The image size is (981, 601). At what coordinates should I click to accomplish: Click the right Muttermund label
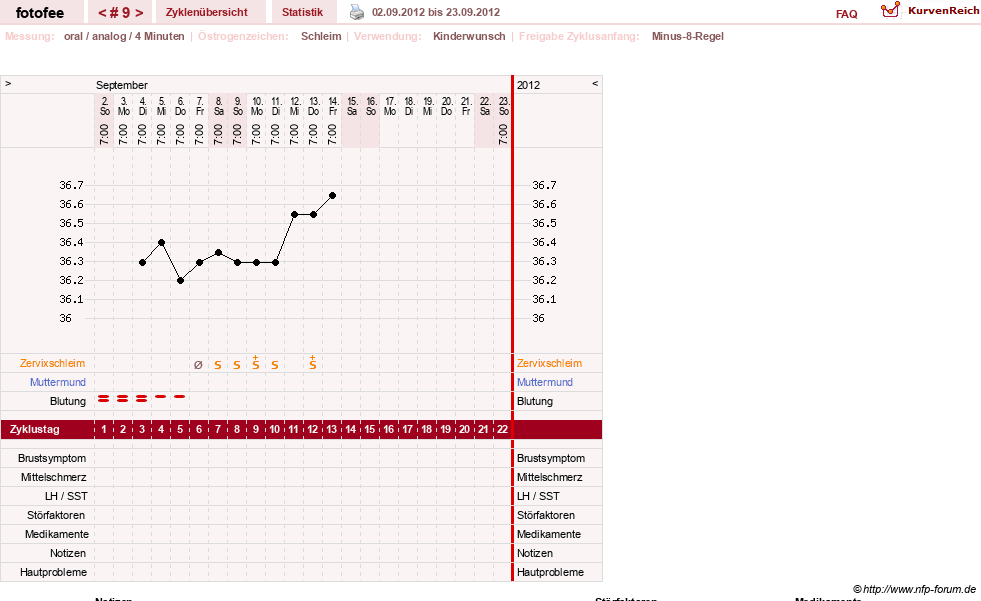click(545, 382)
